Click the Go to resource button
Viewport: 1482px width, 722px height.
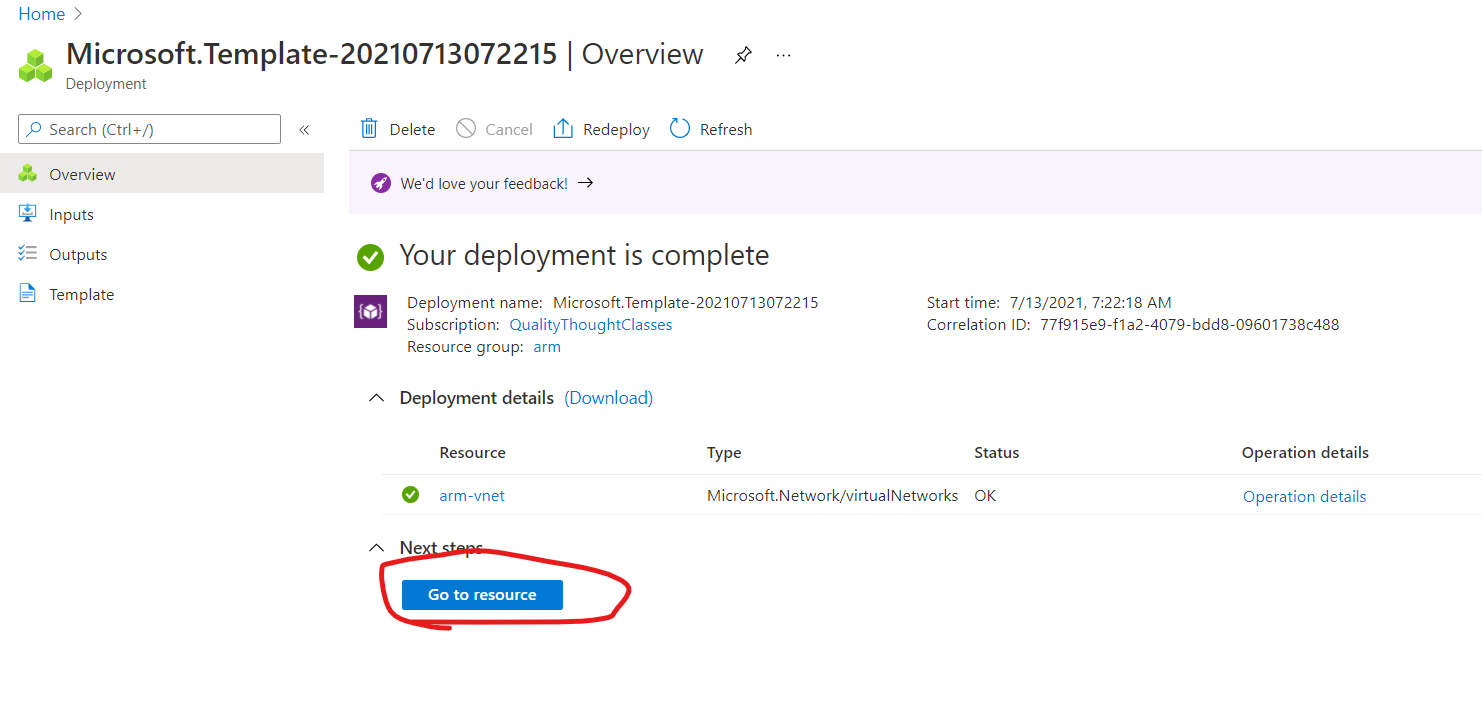[x=482, y=595]
